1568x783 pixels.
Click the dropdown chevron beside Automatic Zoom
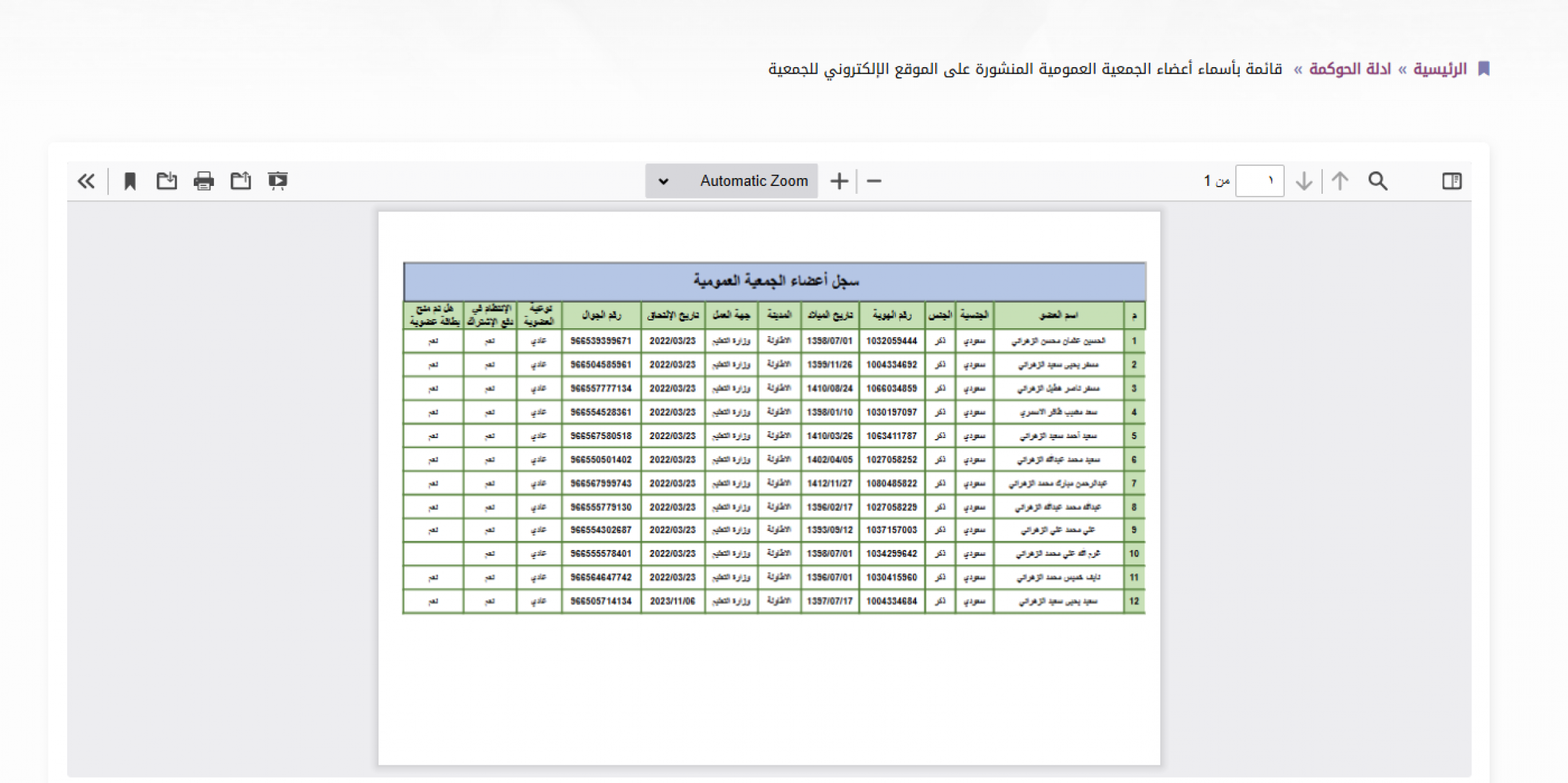[x=663, y=181]
